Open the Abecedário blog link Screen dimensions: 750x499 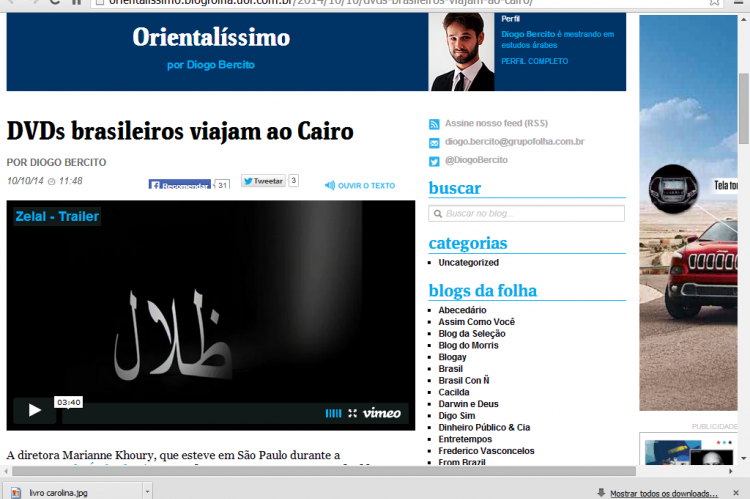[x=462, y=310]
